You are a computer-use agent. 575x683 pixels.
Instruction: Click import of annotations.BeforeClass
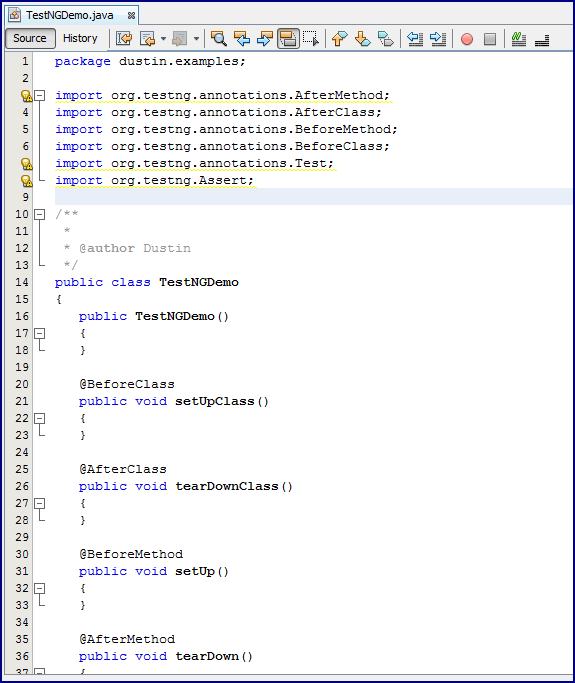click(222, 146)
